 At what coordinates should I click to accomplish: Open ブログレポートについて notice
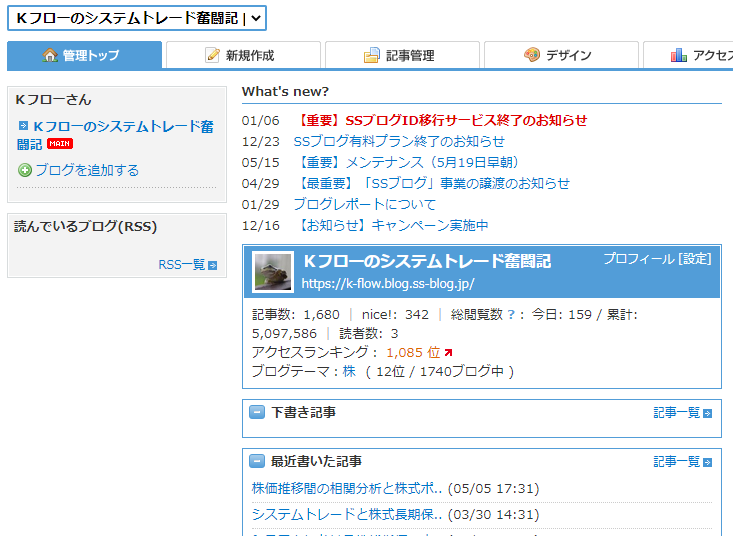(365, 204)
